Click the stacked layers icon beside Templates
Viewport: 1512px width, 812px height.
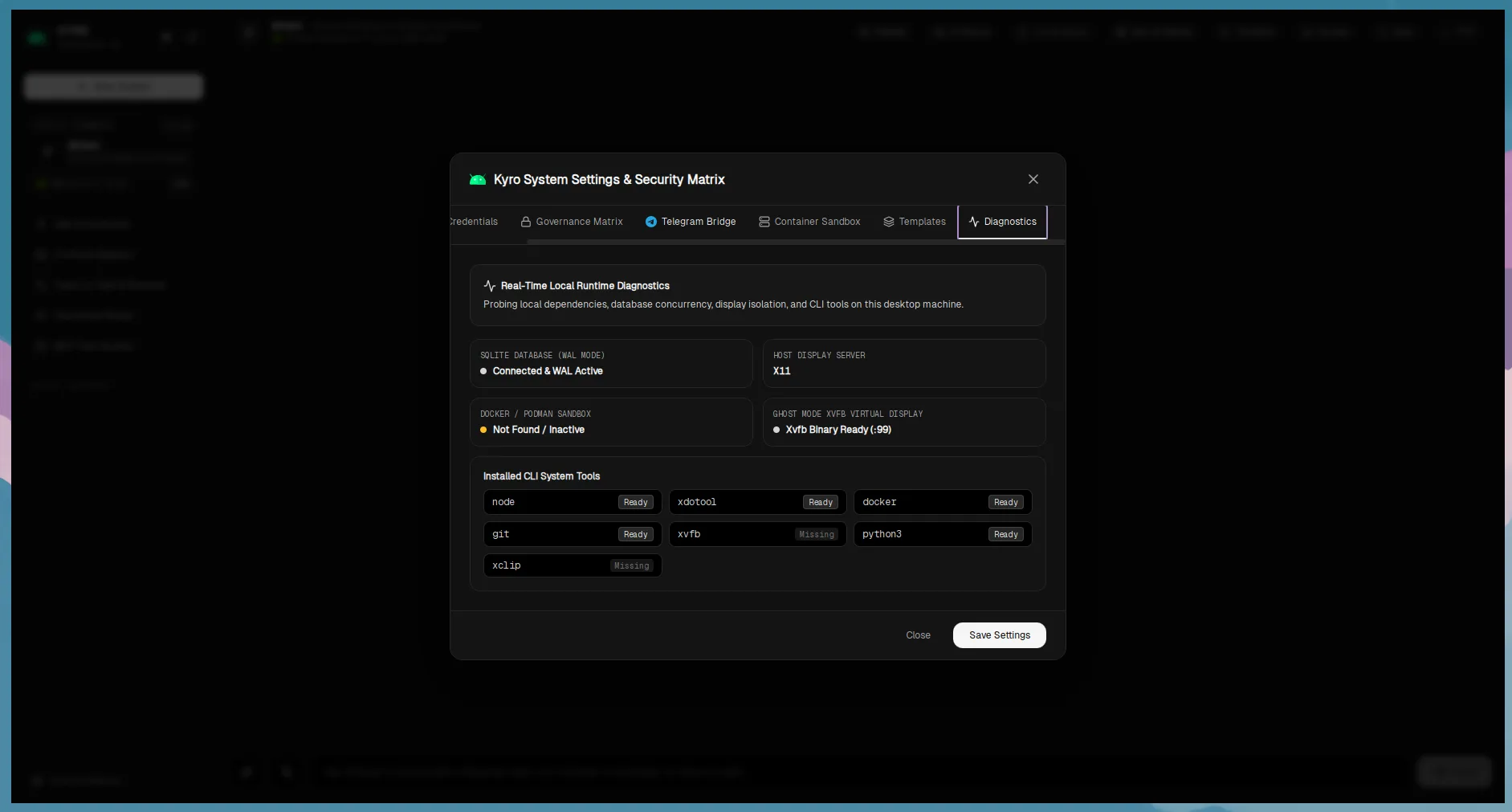pos(889,222)
